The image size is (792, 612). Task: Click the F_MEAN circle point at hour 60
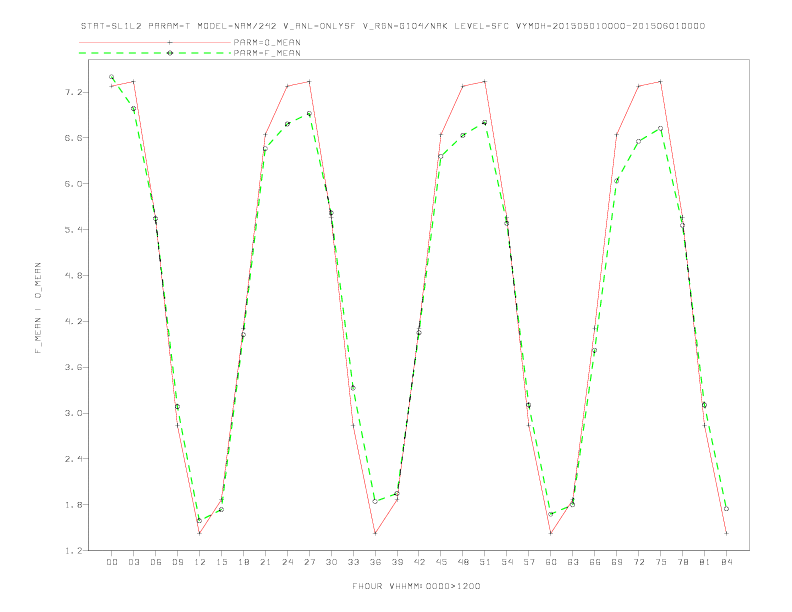(x=551, y=514)
